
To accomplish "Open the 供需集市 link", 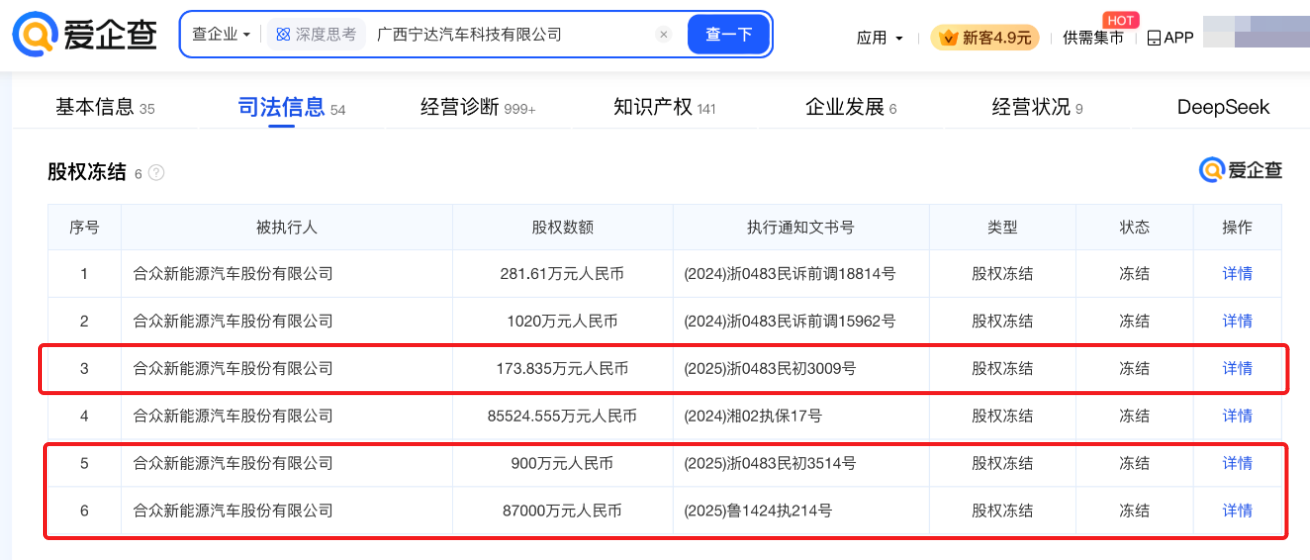I will pyautogui.click(x=1092, y=38).
